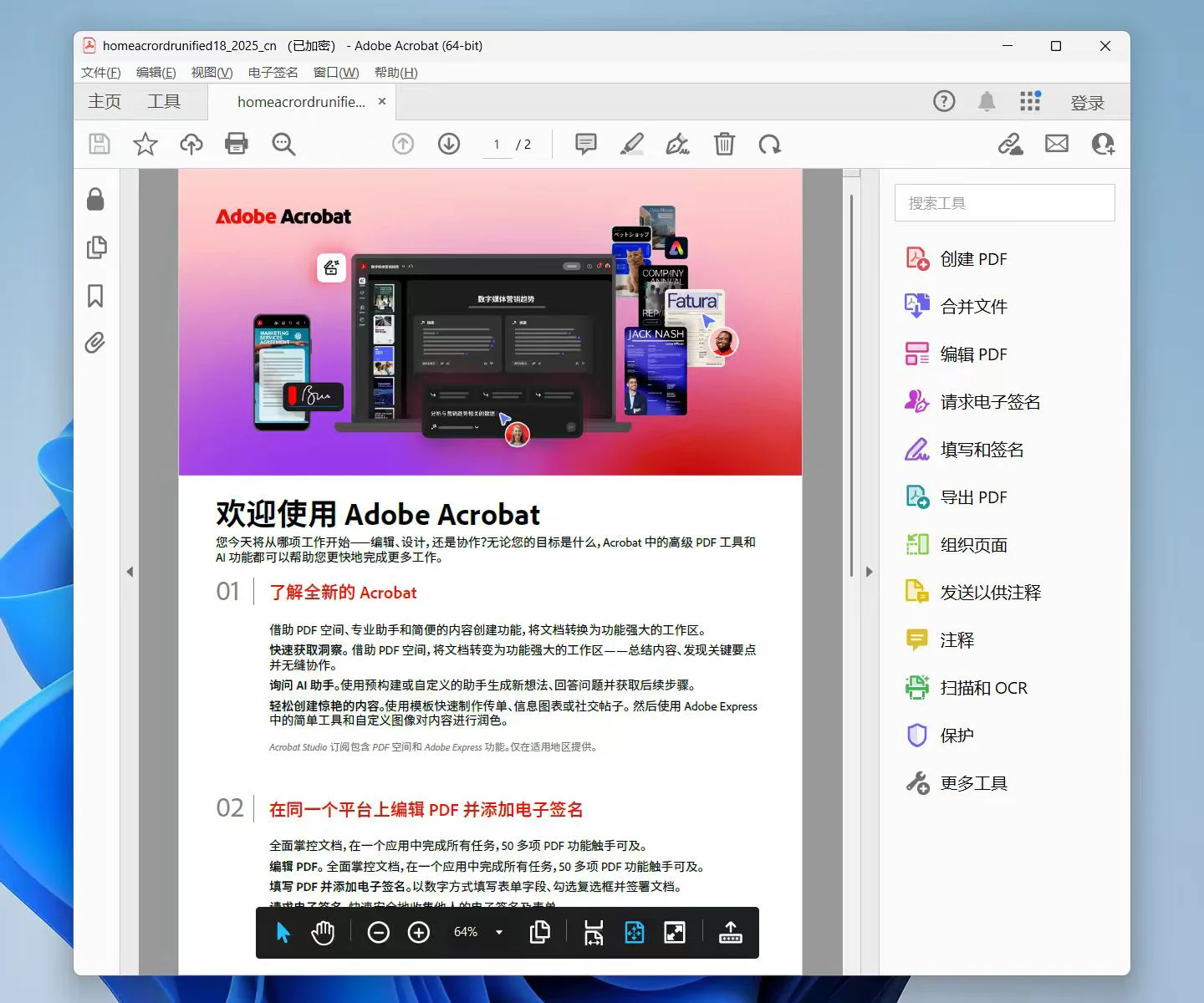Open the apps grid icon
This screenshot has width=1204, height=1003.
pyautogui.click(x=1030, y=101)
